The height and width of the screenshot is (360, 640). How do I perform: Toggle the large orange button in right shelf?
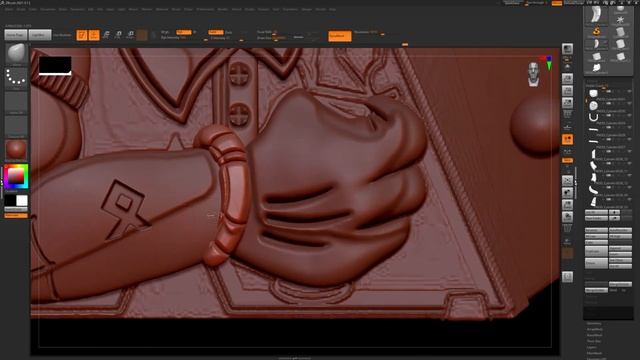(567, 140)
